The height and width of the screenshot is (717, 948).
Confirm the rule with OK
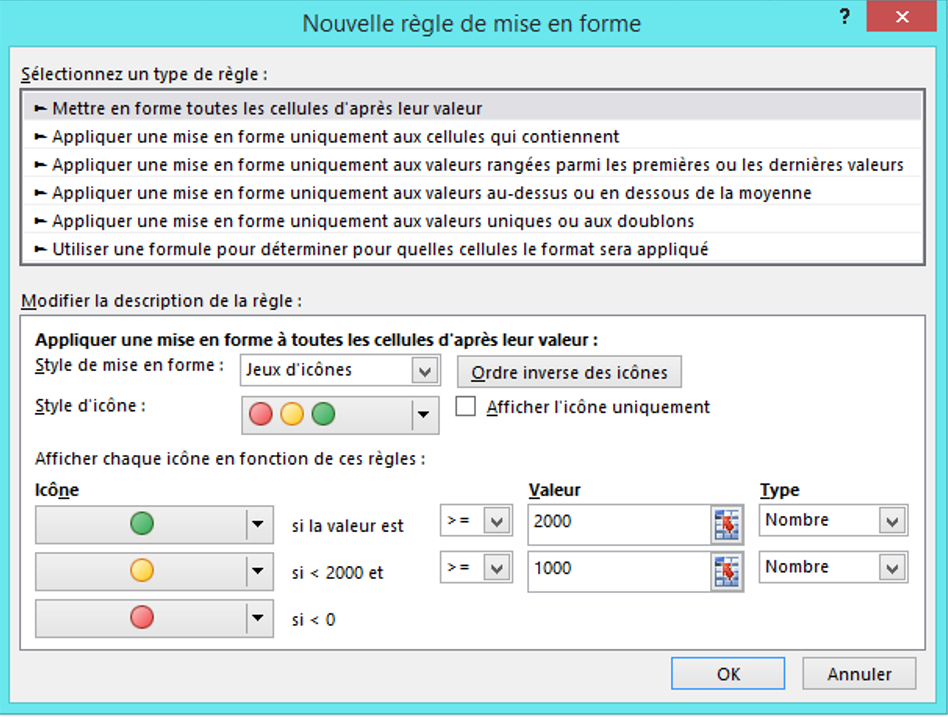[727, 673]
